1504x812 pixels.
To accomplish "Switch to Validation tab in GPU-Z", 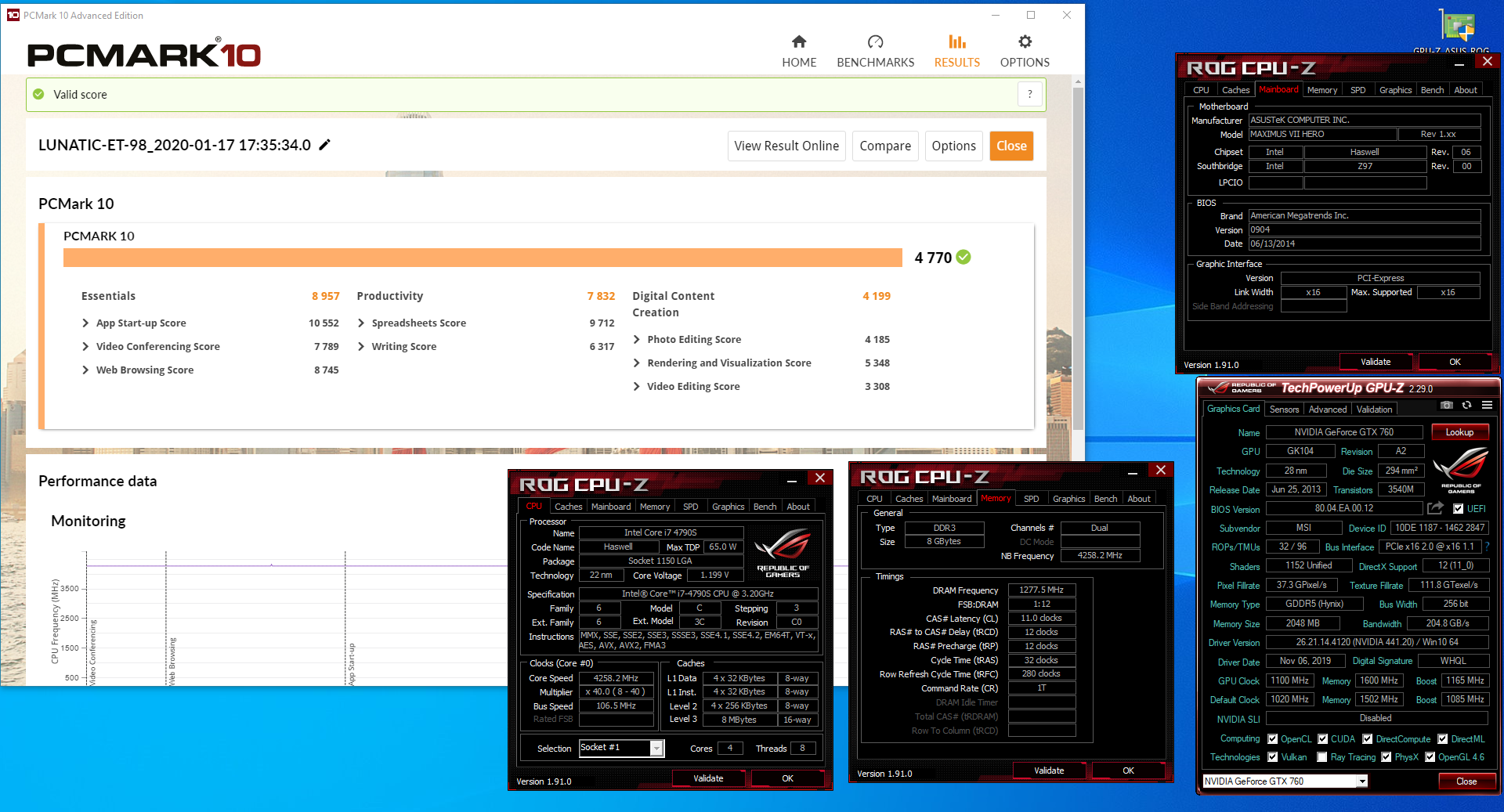I will (x=1374, y=409).
